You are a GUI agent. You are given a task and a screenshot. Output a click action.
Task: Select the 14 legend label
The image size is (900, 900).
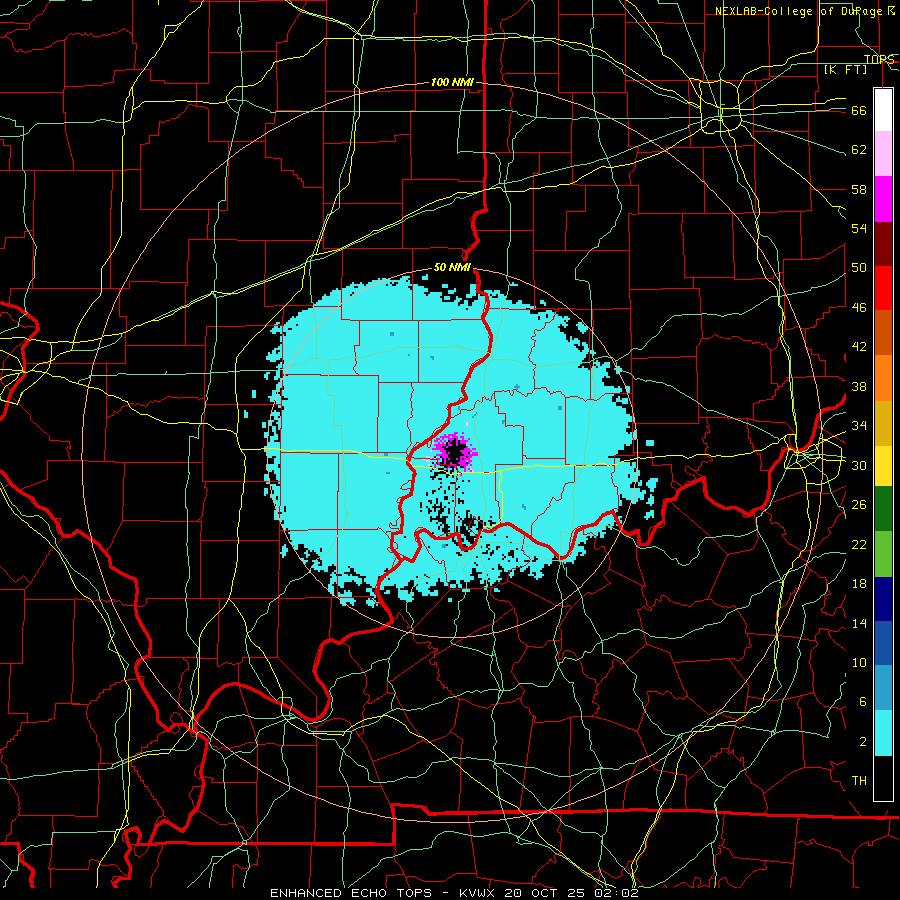(x=859, y=623)
